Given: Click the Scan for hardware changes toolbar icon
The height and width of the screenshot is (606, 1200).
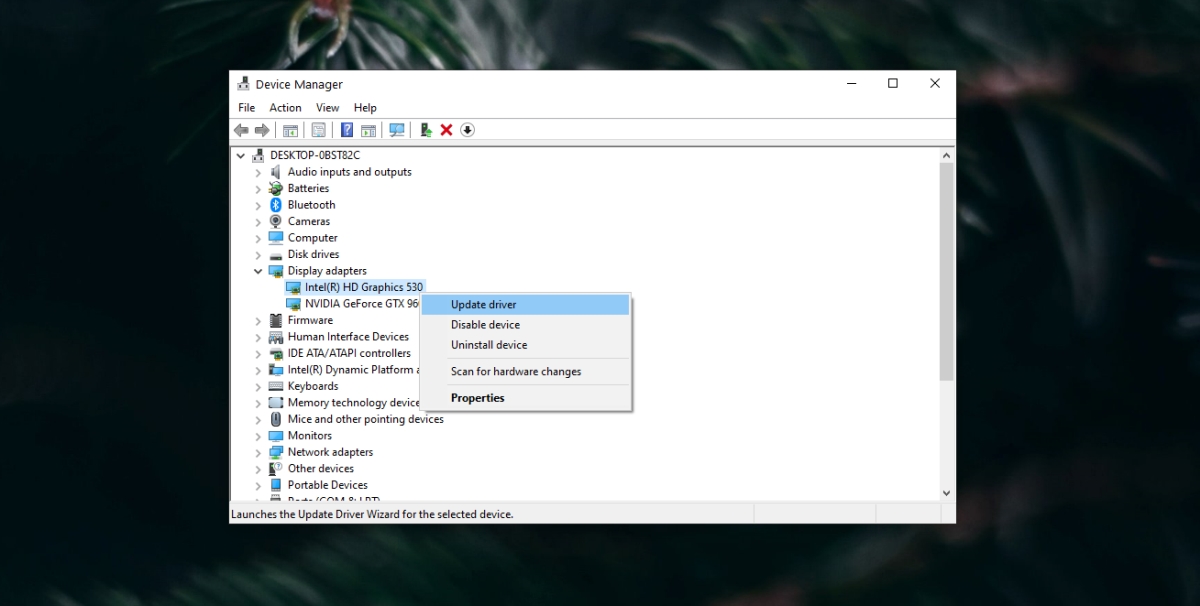Looking at the screenshot, I should tap(397, 130).
